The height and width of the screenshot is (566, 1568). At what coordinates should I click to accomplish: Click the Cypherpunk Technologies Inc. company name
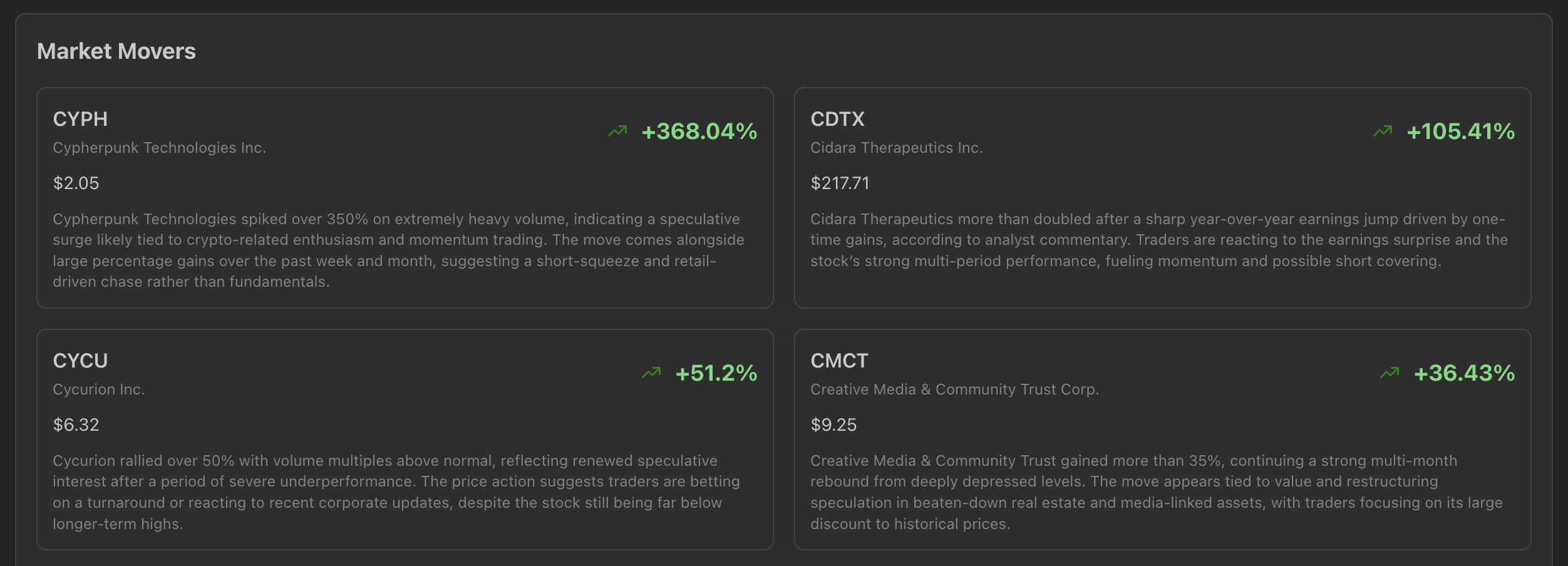(x=160, y=148)
